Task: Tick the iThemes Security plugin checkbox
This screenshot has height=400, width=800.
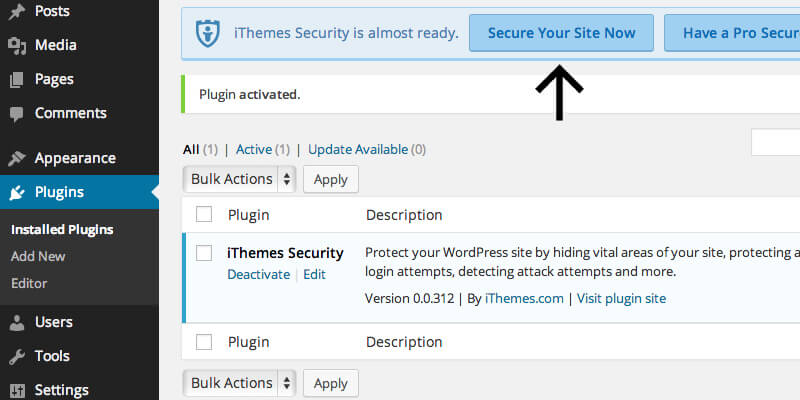Action: [204, 253]
